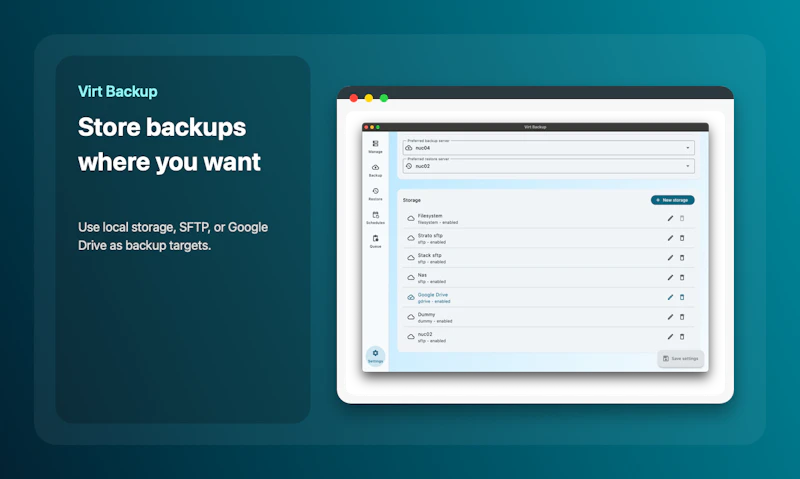
Task: Click the cloud icon beside Stack sftp
Action: point(411,258)
